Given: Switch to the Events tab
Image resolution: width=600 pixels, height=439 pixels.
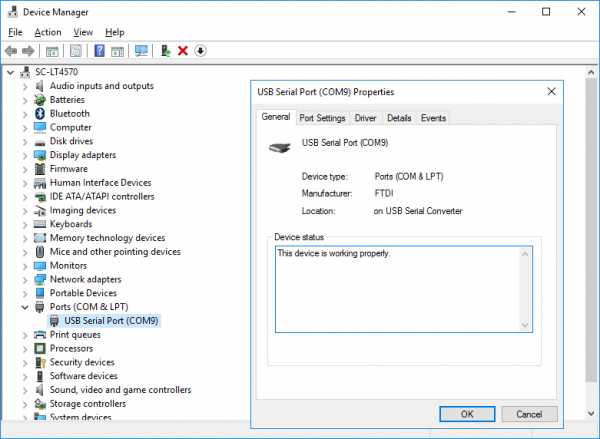Looking at the screenshot, I should 433,118.
